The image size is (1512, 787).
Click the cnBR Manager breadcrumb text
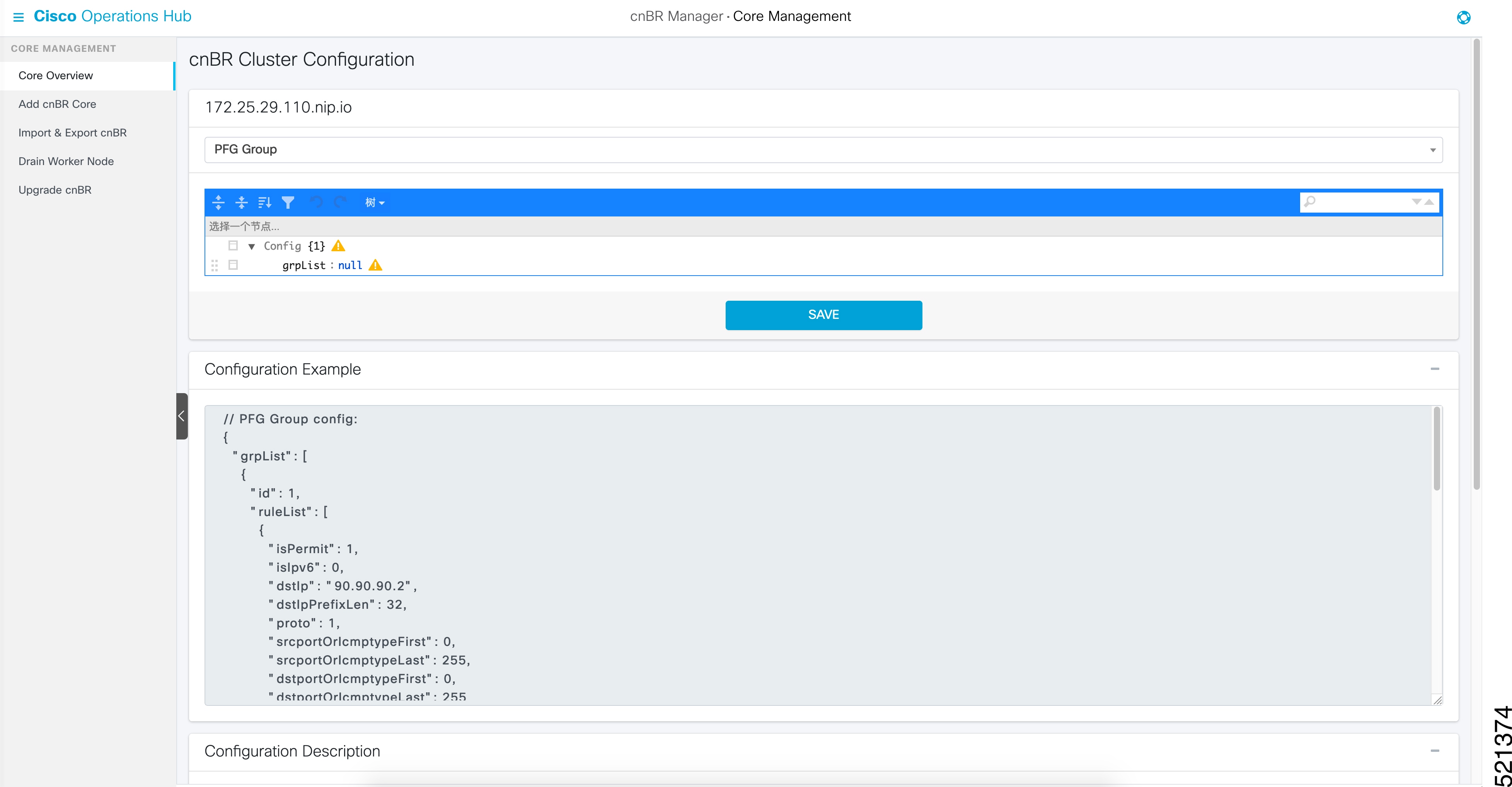coord(676,17)
